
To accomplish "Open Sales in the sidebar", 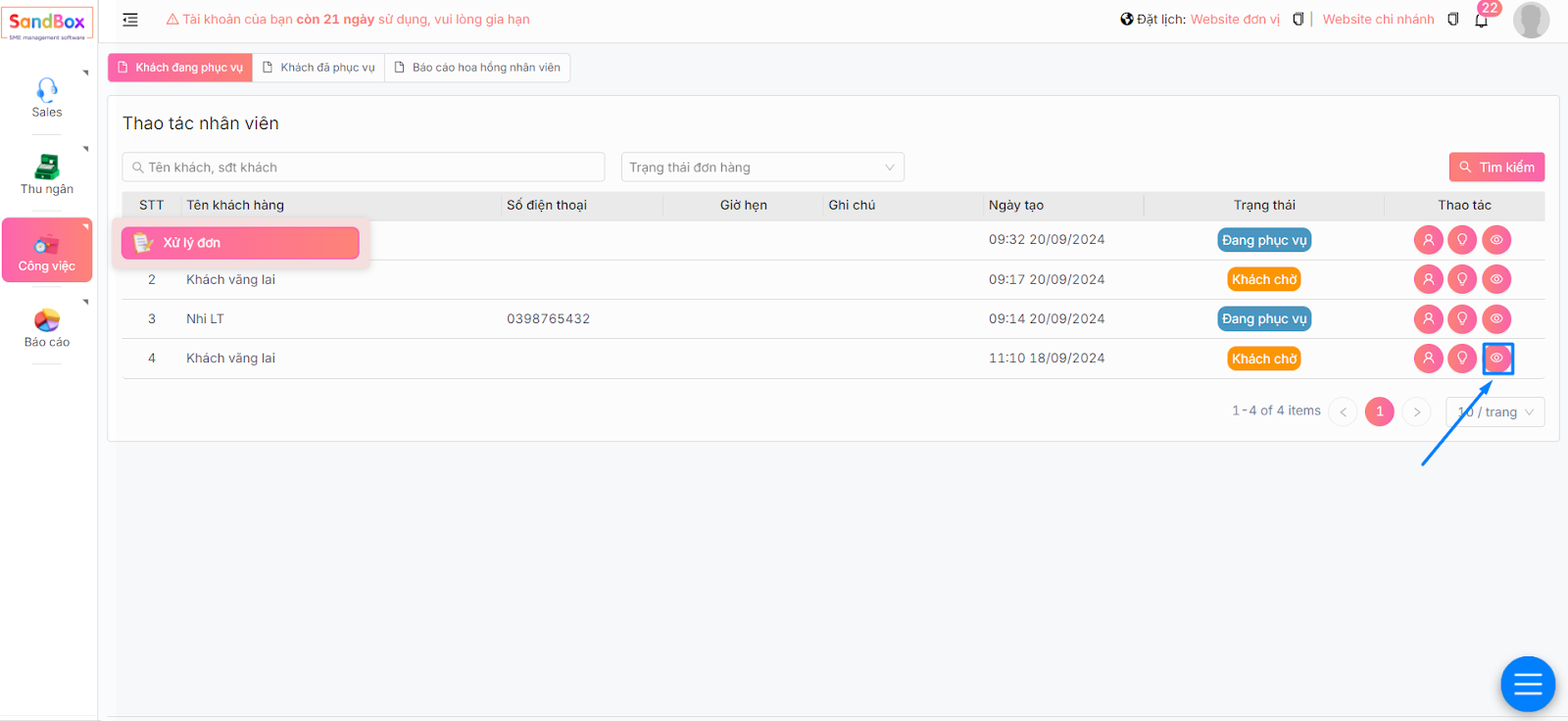I will tap(47, 98).
